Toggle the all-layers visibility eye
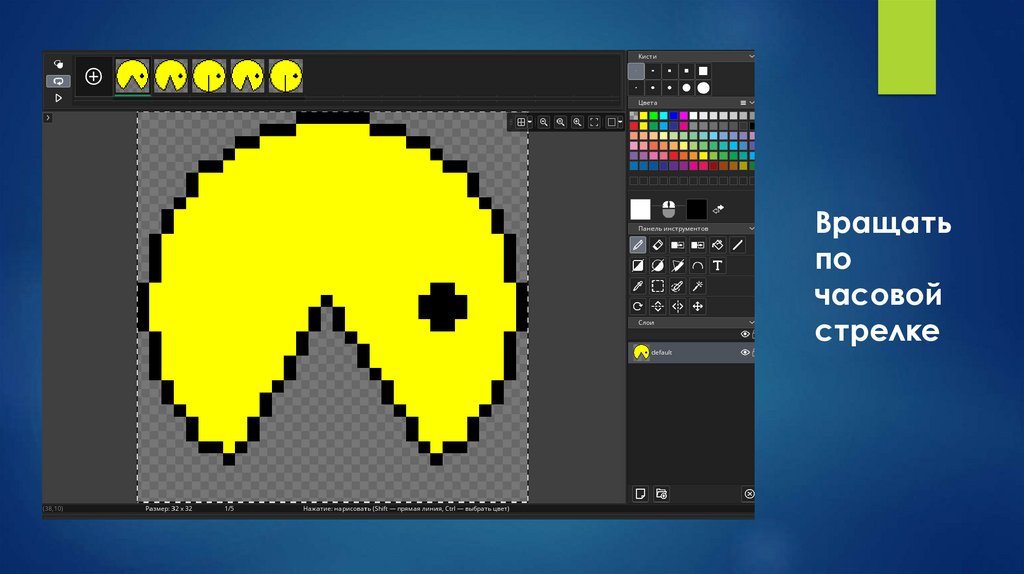The height and width of the screenshot is (574, 1024). (744, 334)
